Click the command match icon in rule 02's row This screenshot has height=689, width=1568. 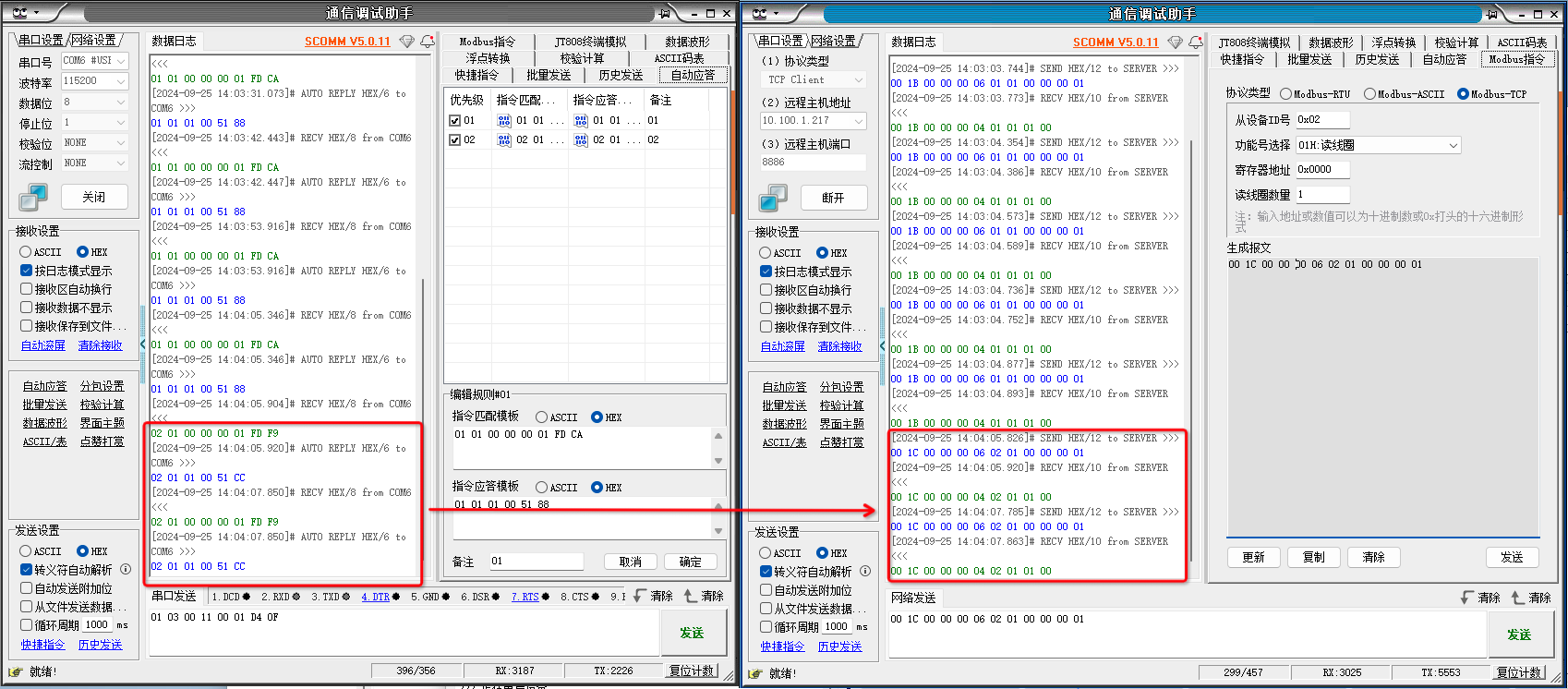[504, 140]
